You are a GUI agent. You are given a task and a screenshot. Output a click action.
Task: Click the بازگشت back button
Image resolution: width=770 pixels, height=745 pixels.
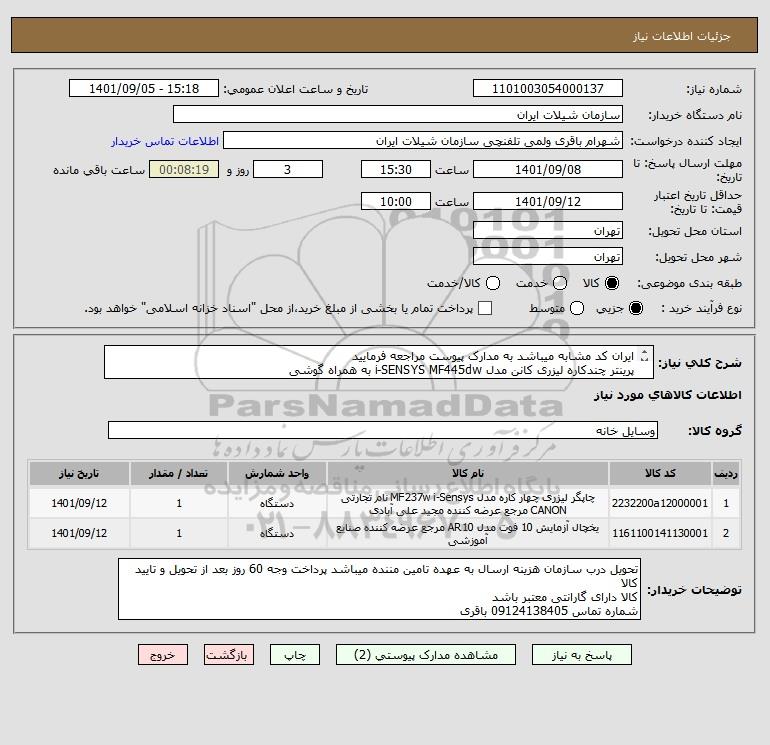pos(229,655)
